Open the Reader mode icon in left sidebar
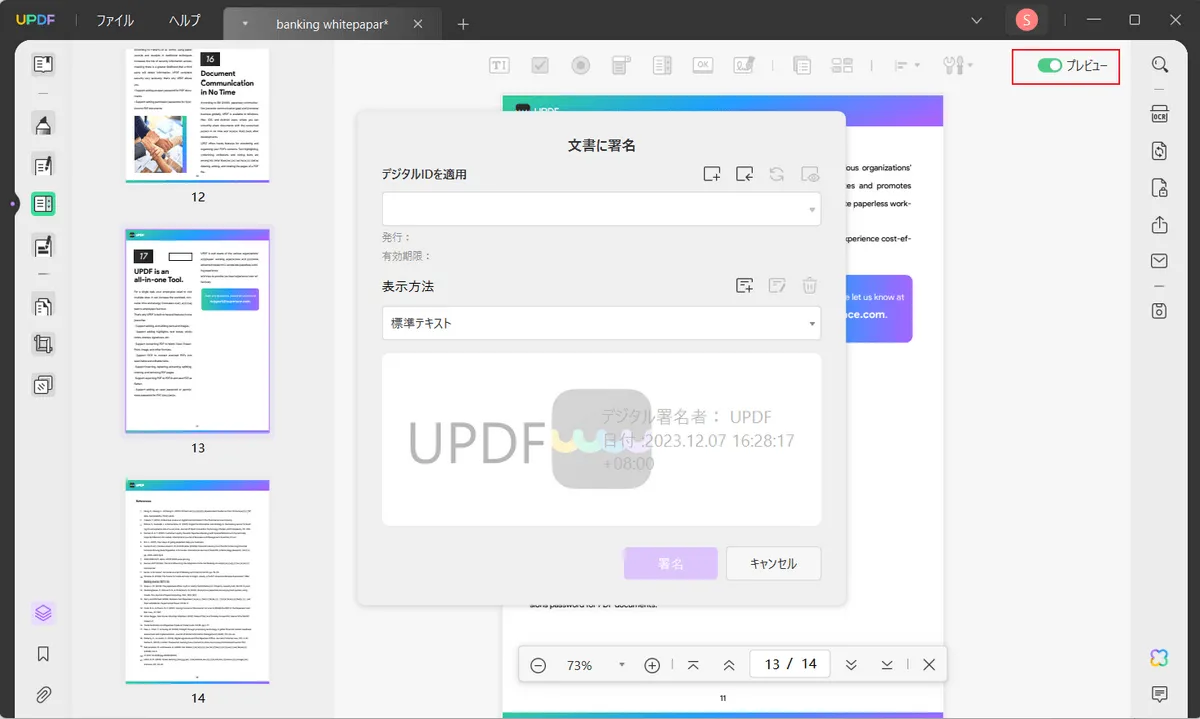Image resolution: width=1200 pixels, height=719 pixels. click(43, 65)
